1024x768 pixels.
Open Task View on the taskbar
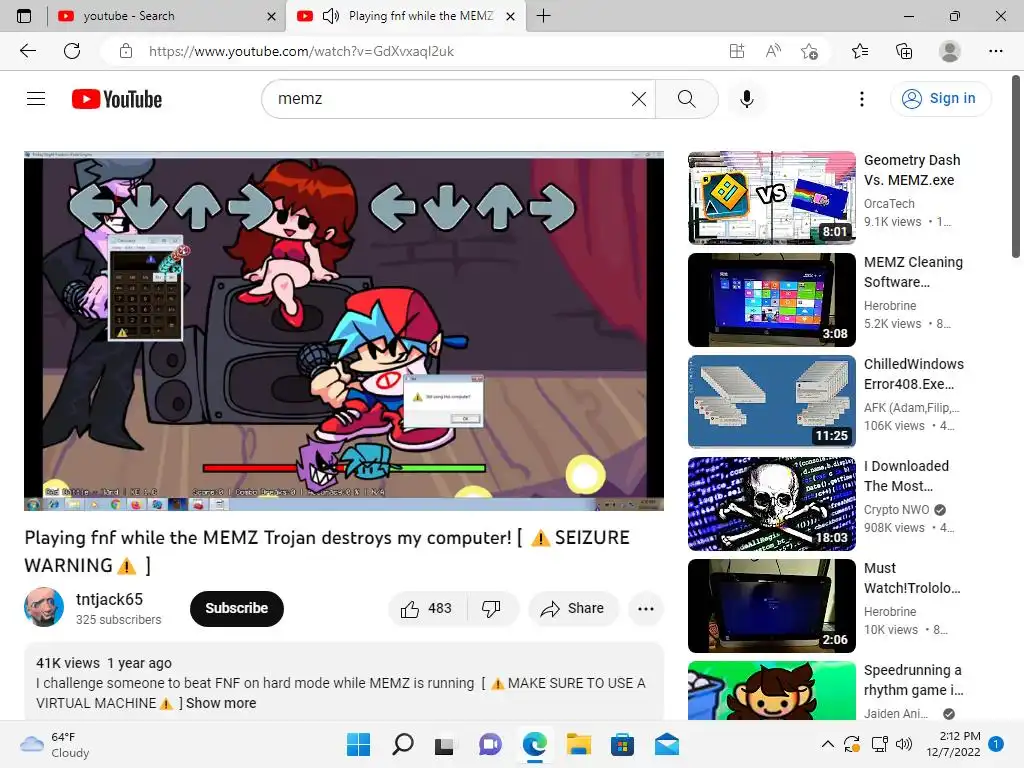point(445,744)
